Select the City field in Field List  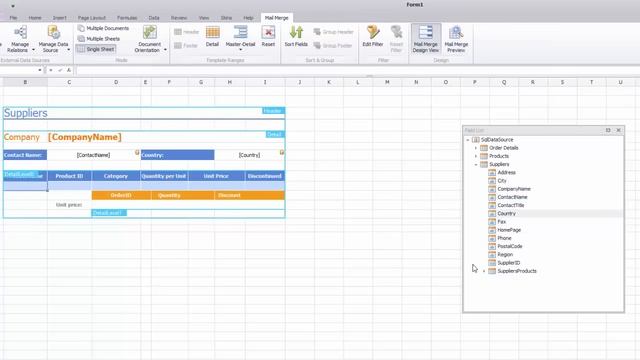[502, 180]
